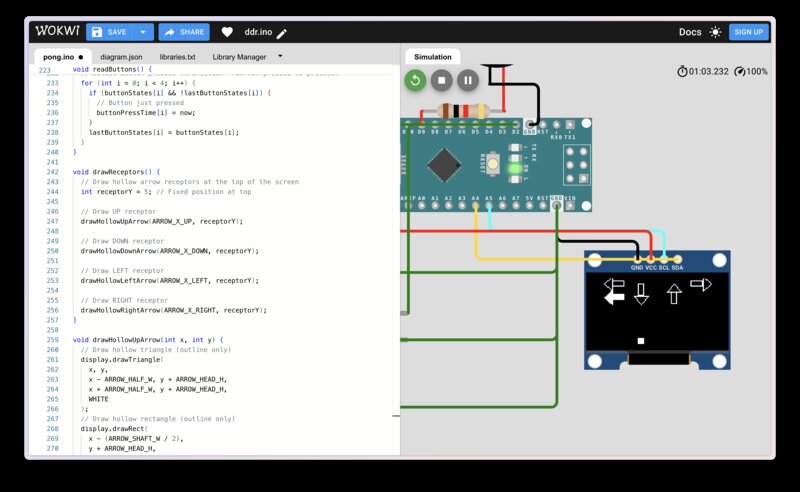Expand the Save dropdown arrow
The image size is (800, 492).
coord(142,32)
